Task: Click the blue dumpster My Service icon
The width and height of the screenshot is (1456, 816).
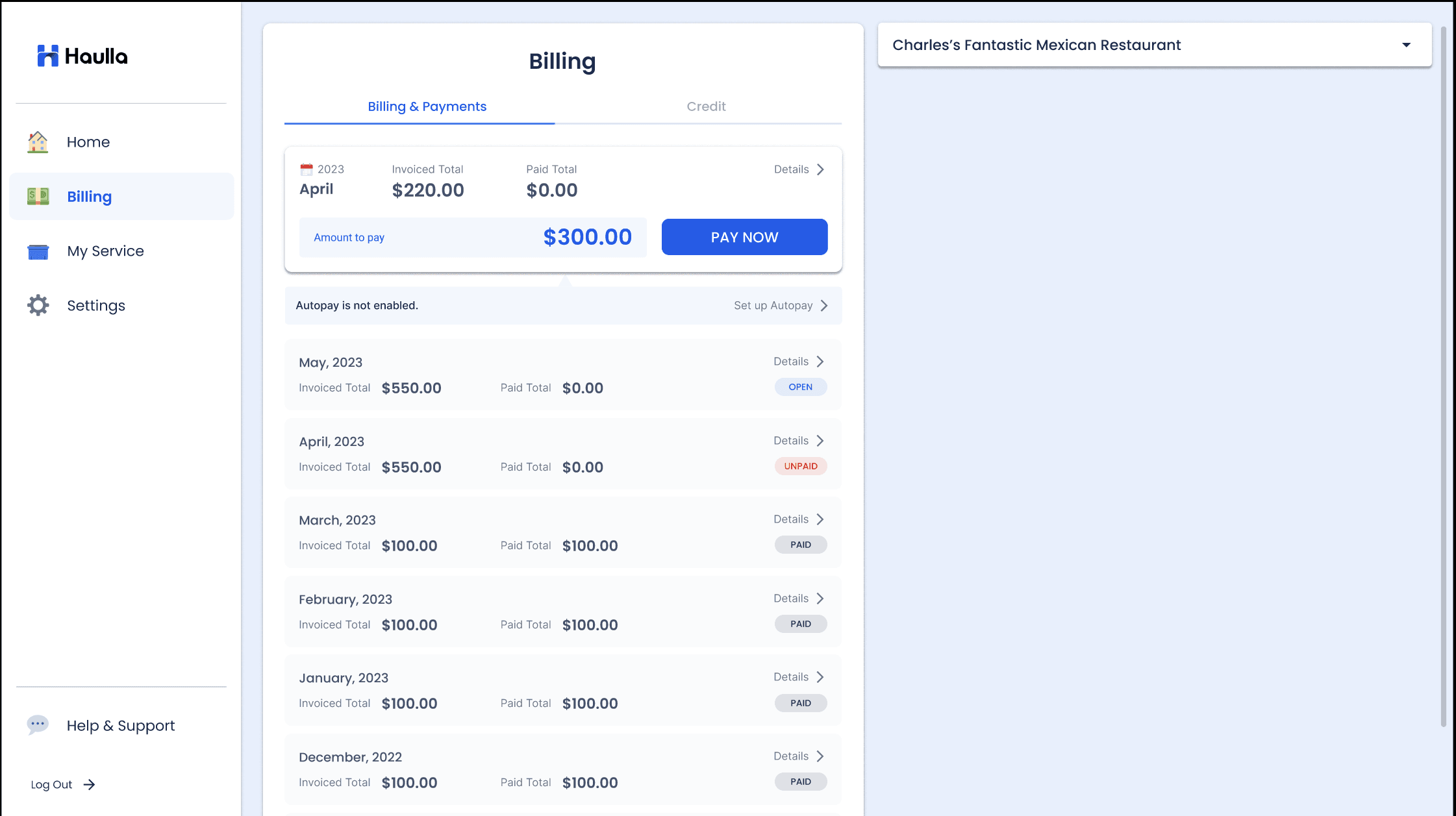Action: pyautogui.click(x=38, y=251)
